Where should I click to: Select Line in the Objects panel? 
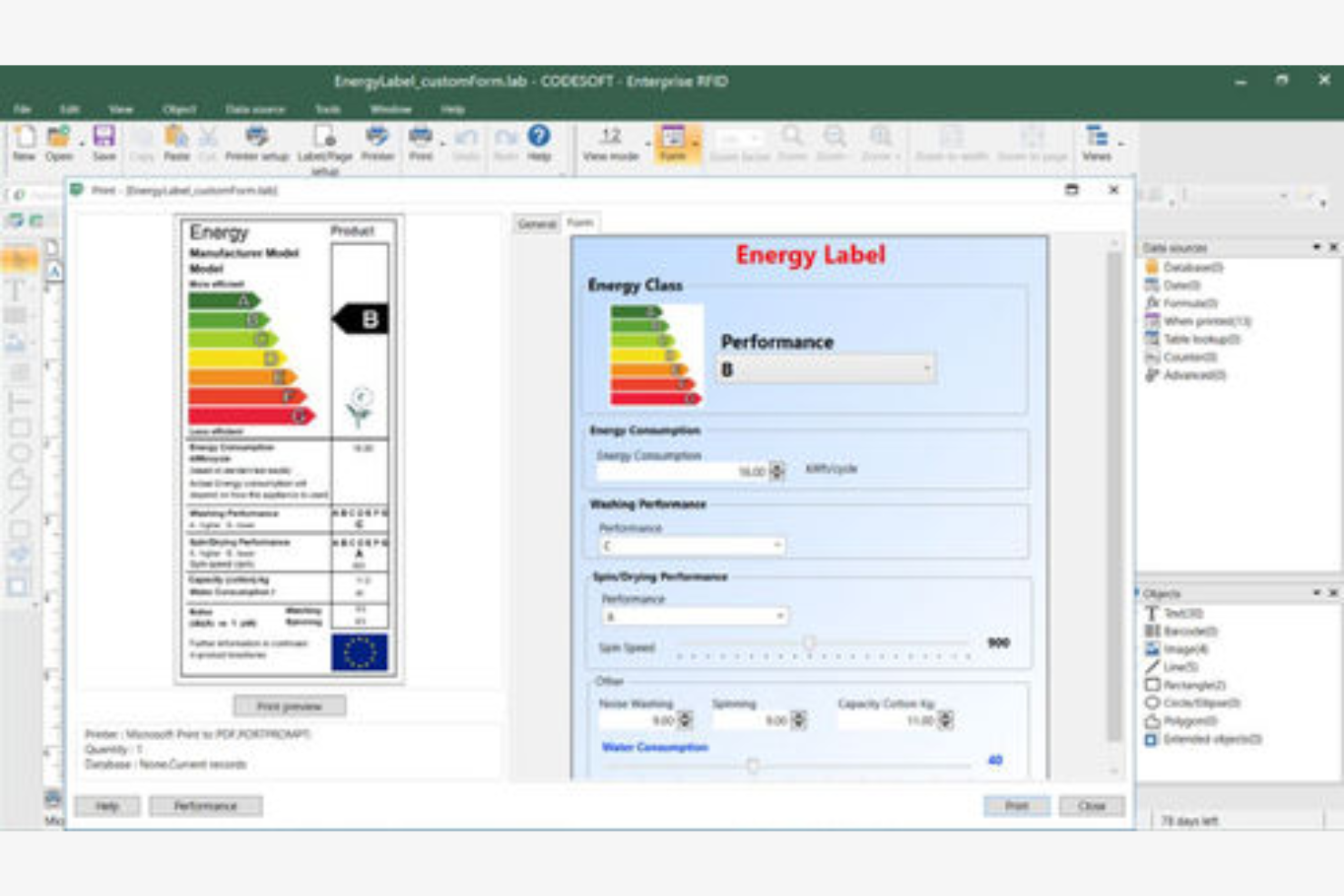1171,667
